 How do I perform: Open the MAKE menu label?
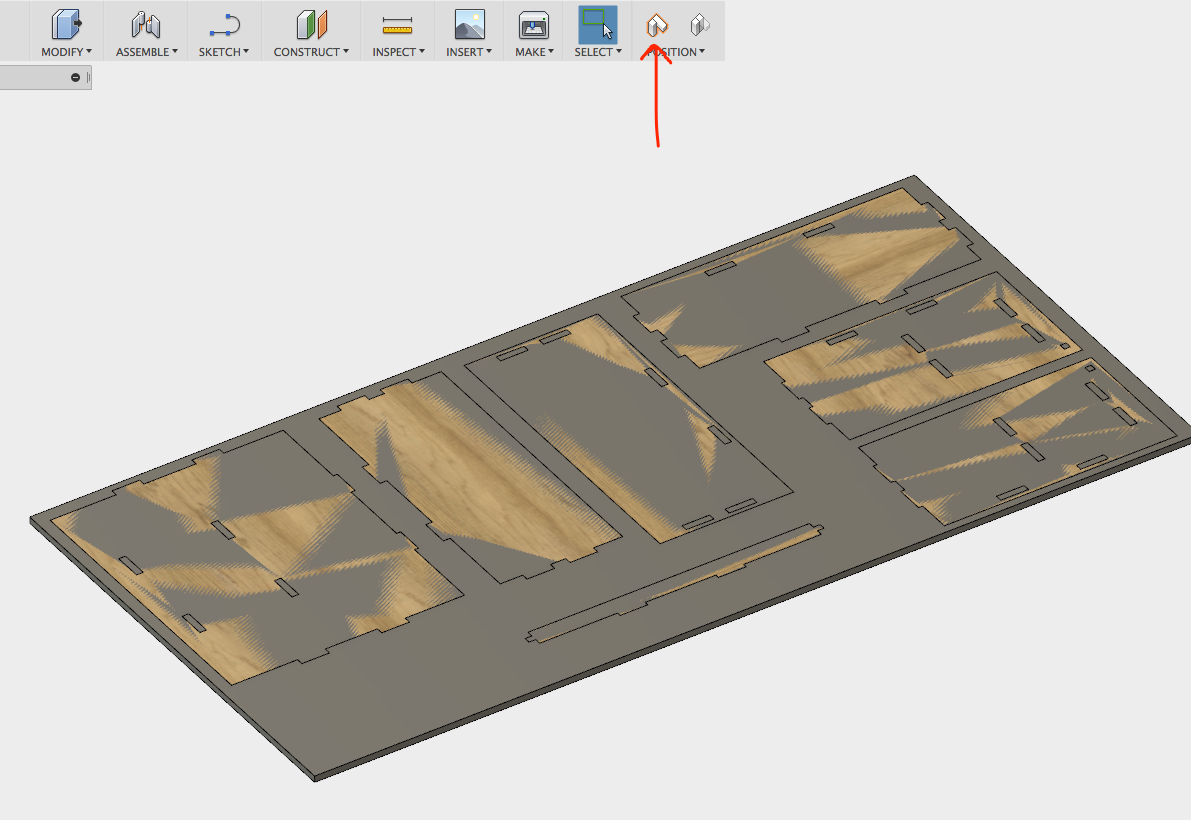tap(534, 52)
